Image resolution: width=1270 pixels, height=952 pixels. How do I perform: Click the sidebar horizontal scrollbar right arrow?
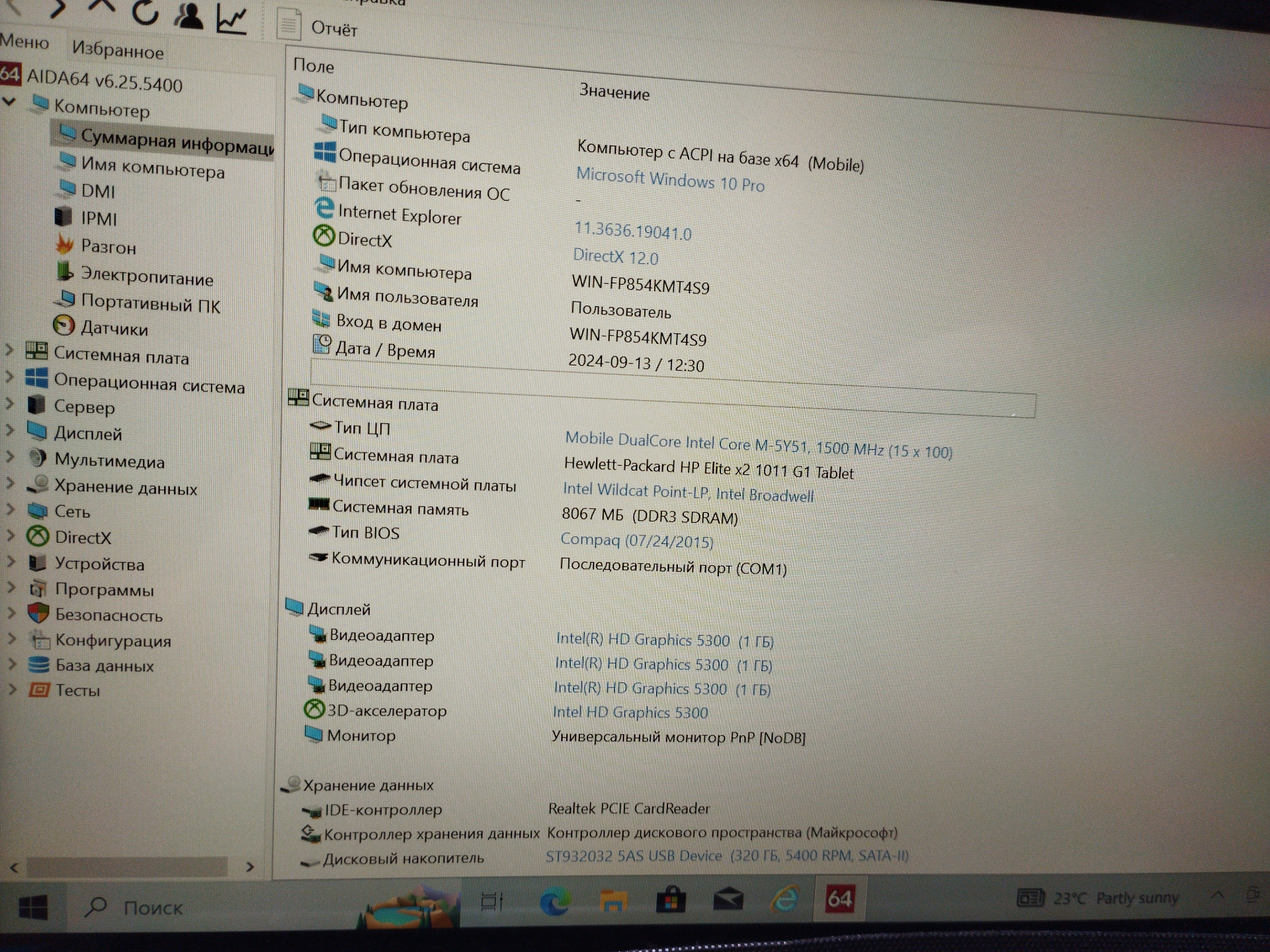(x=250, y=866)
